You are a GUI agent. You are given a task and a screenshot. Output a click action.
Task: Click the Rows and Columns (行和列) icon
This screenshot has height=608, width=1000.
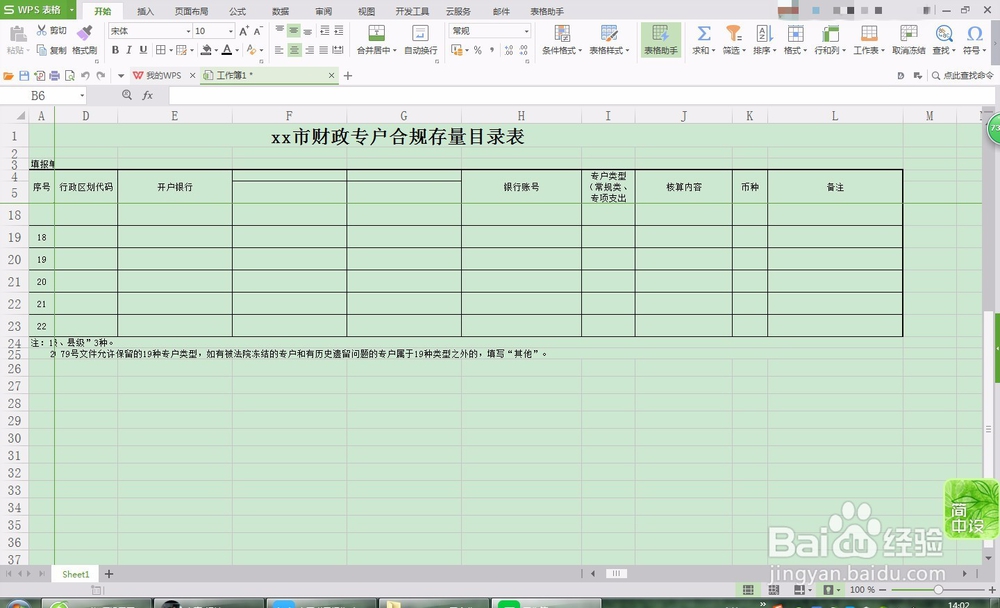[830, 33]
